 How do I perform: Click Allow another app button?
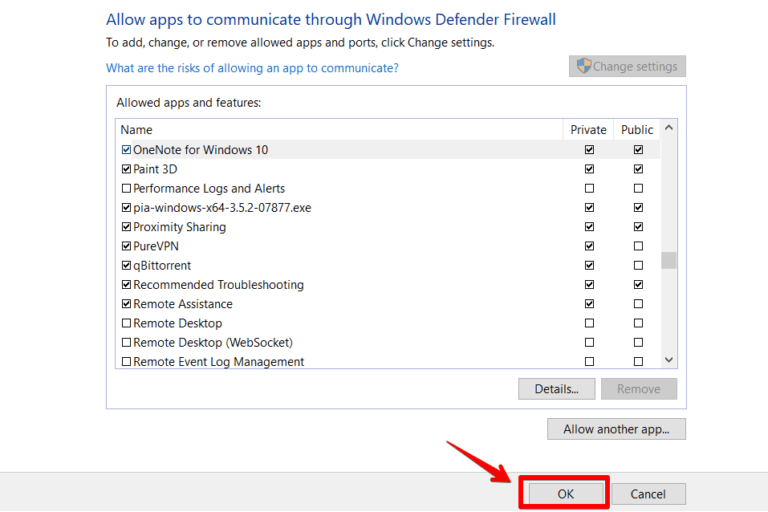[x=616, y=429]
